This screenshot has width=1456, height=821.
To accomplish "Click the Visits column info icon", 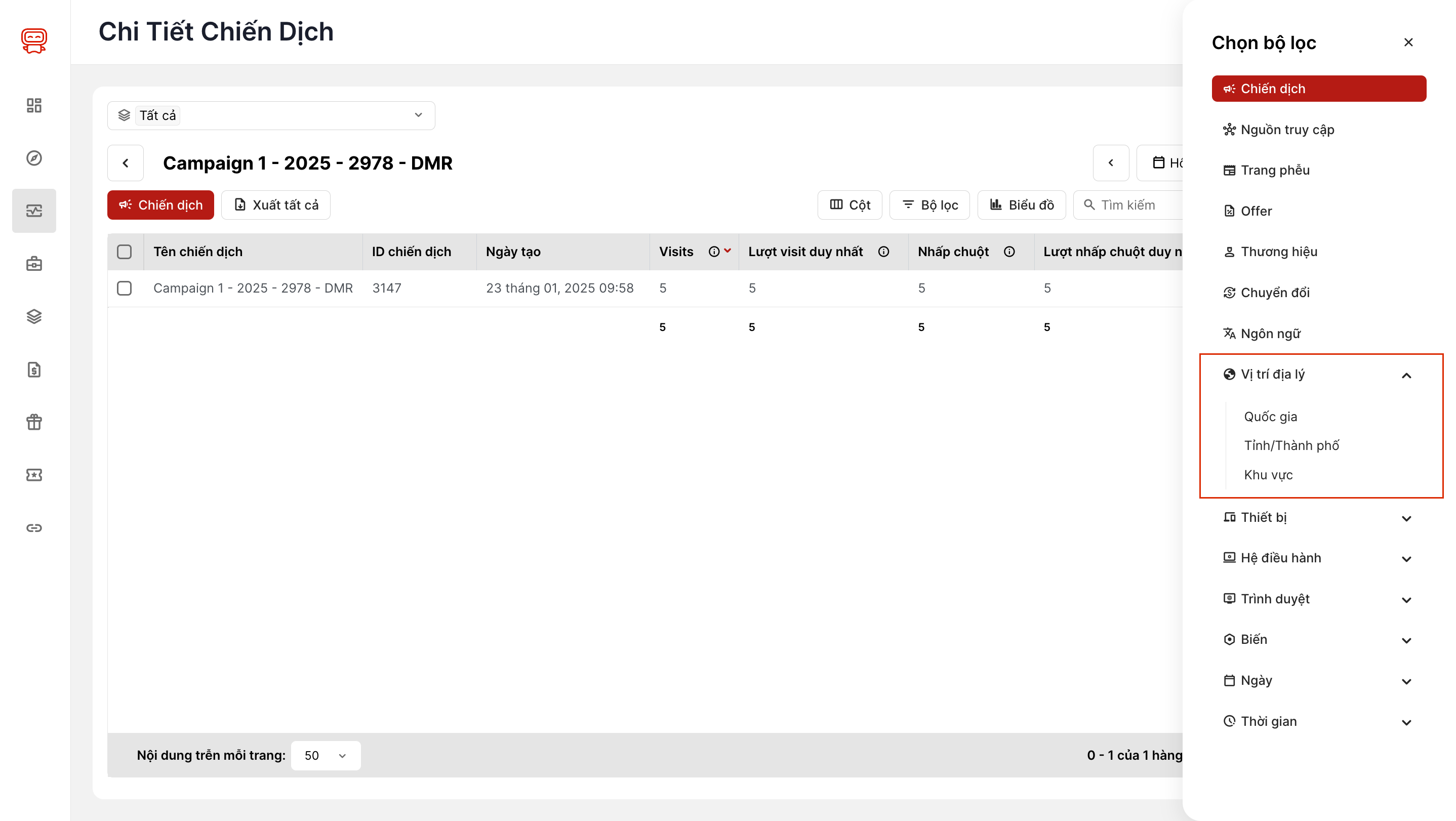I will tap(714, 252).
